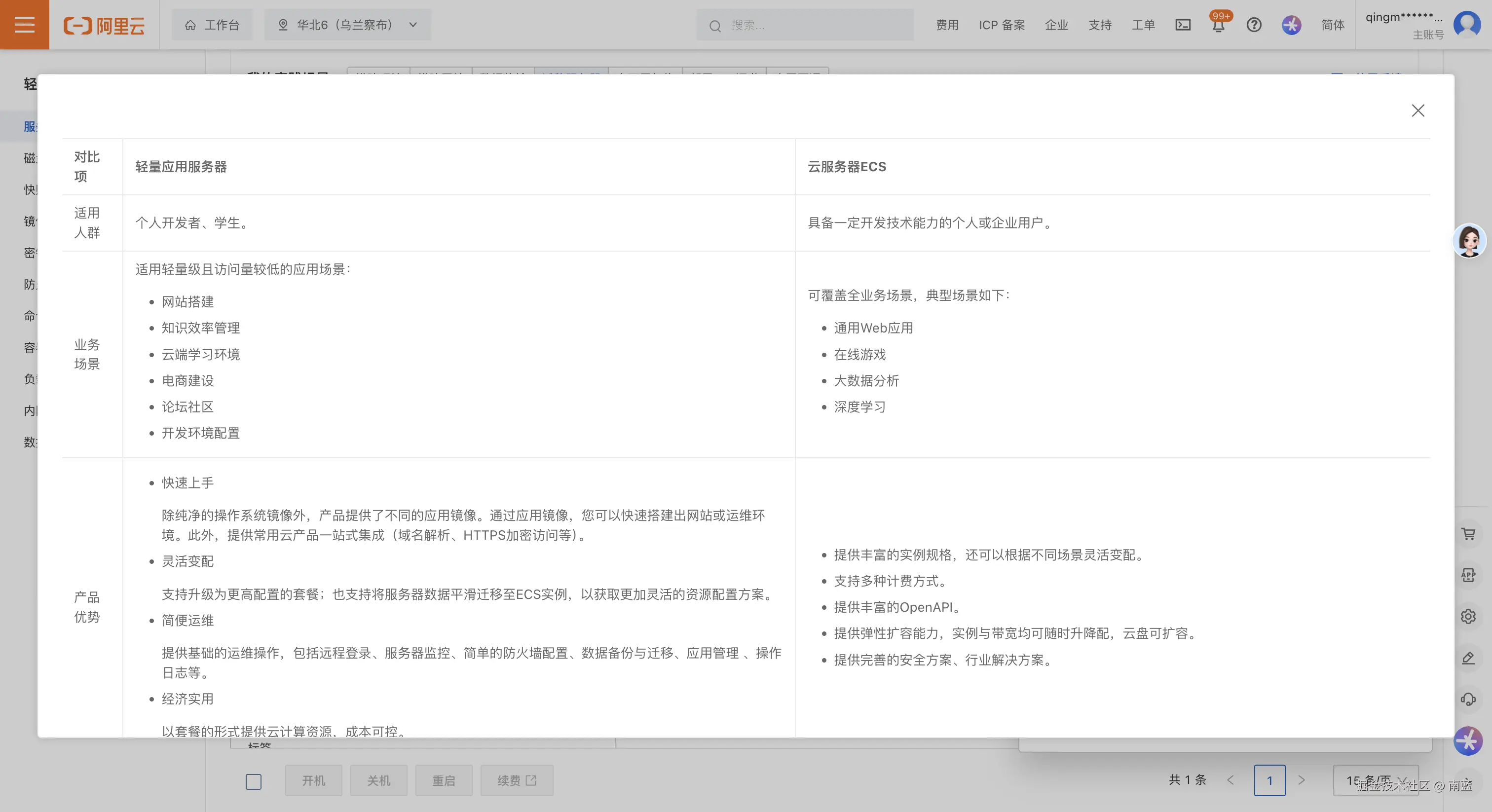Open the ICP 备案 menu

point(1002,25)
